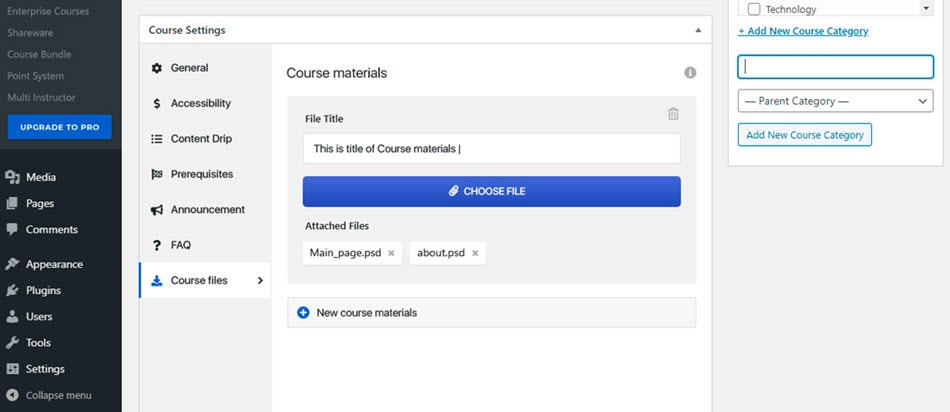This screenshot has width=950, height=412.
Task: Open the Announcement tab
Action: [x=205, y=210]
